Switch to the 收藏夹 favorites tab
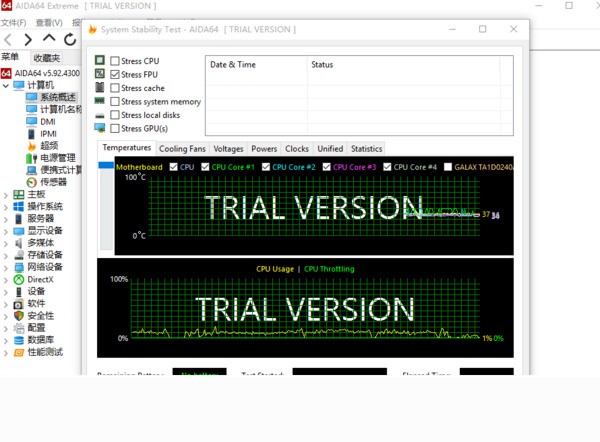The height and width of the screenshot is (442, 600). point(47,58)
